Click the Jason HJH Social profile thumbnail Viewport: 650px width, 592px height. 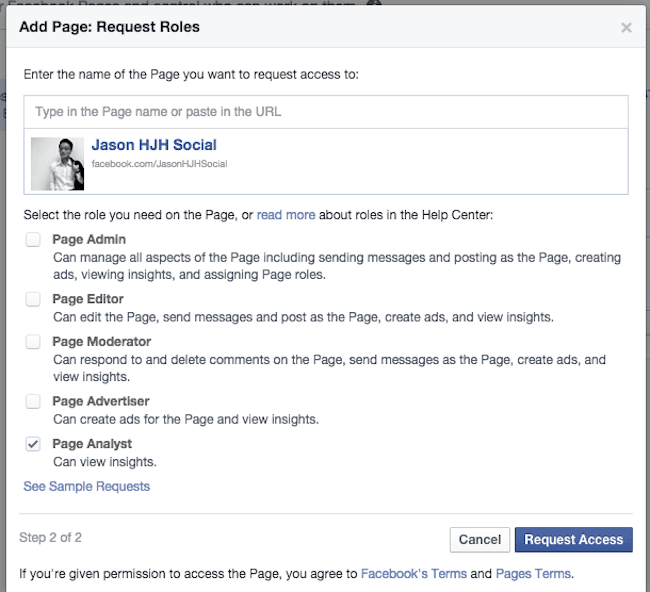[x=58, y=164]
